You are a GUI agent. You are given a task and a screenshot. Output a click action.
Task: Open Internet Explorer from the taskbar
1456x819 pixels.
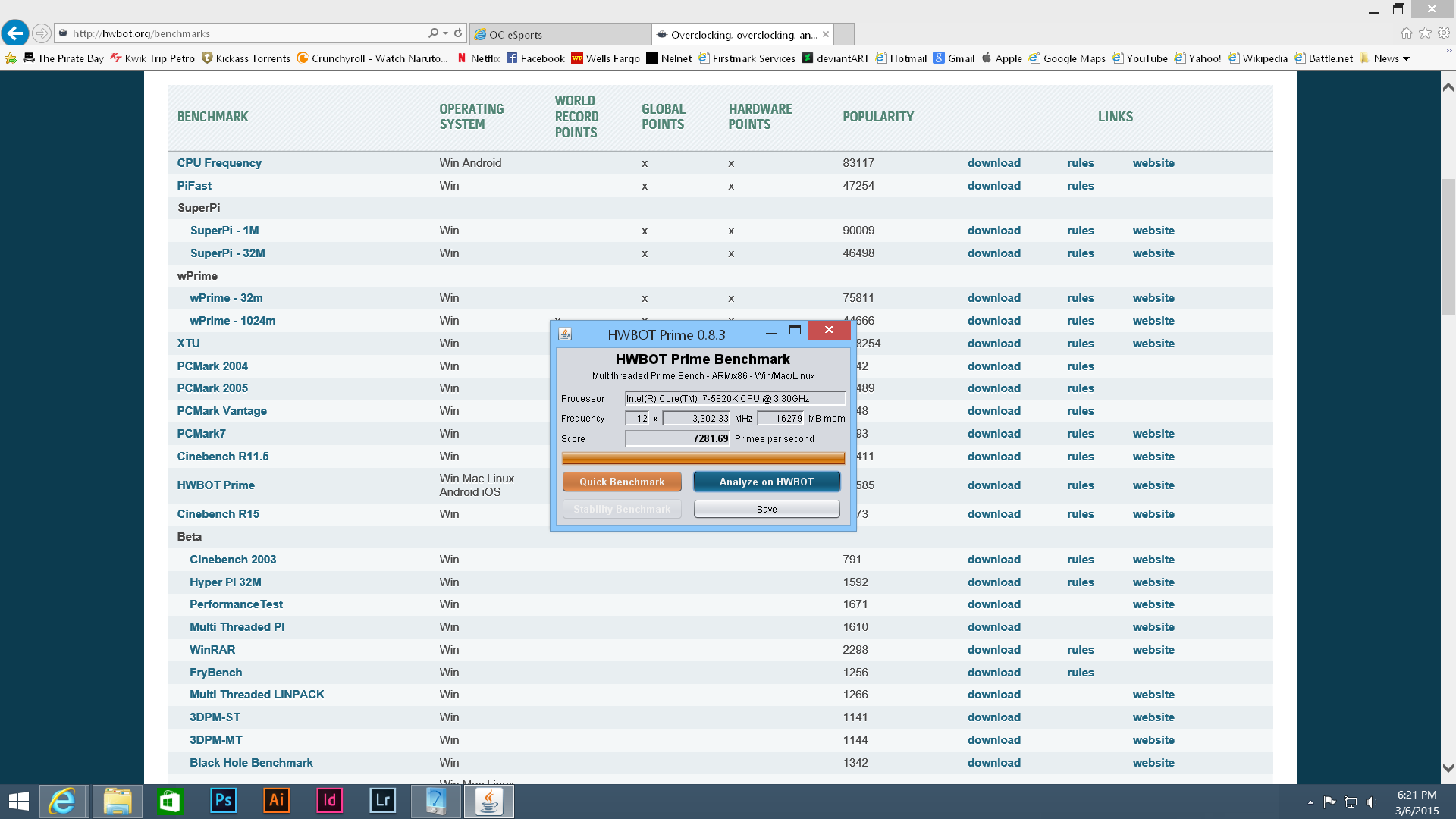(63, 802)
